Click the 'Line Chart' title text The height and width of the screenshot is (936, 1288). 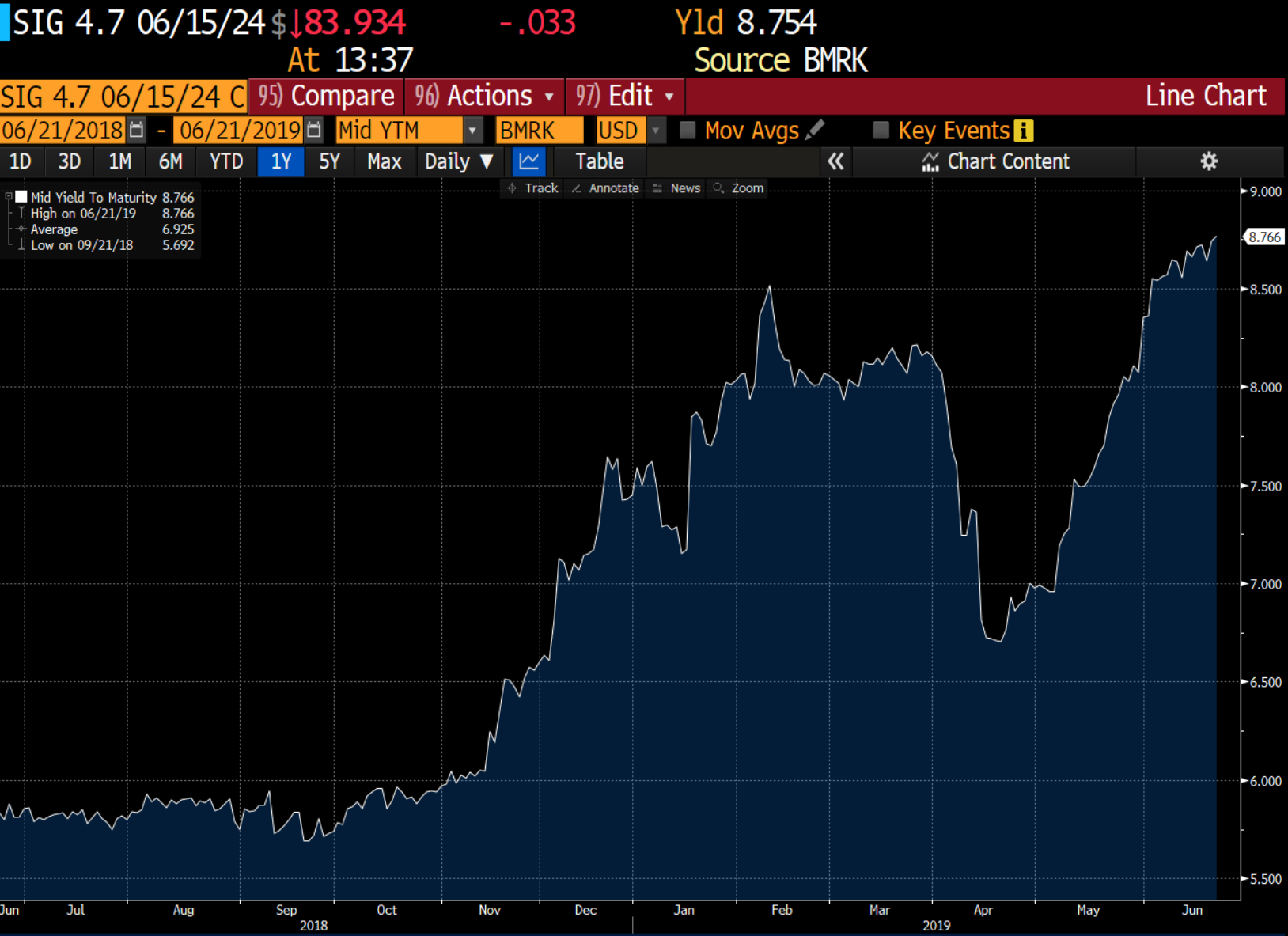tap(1206, 96)
